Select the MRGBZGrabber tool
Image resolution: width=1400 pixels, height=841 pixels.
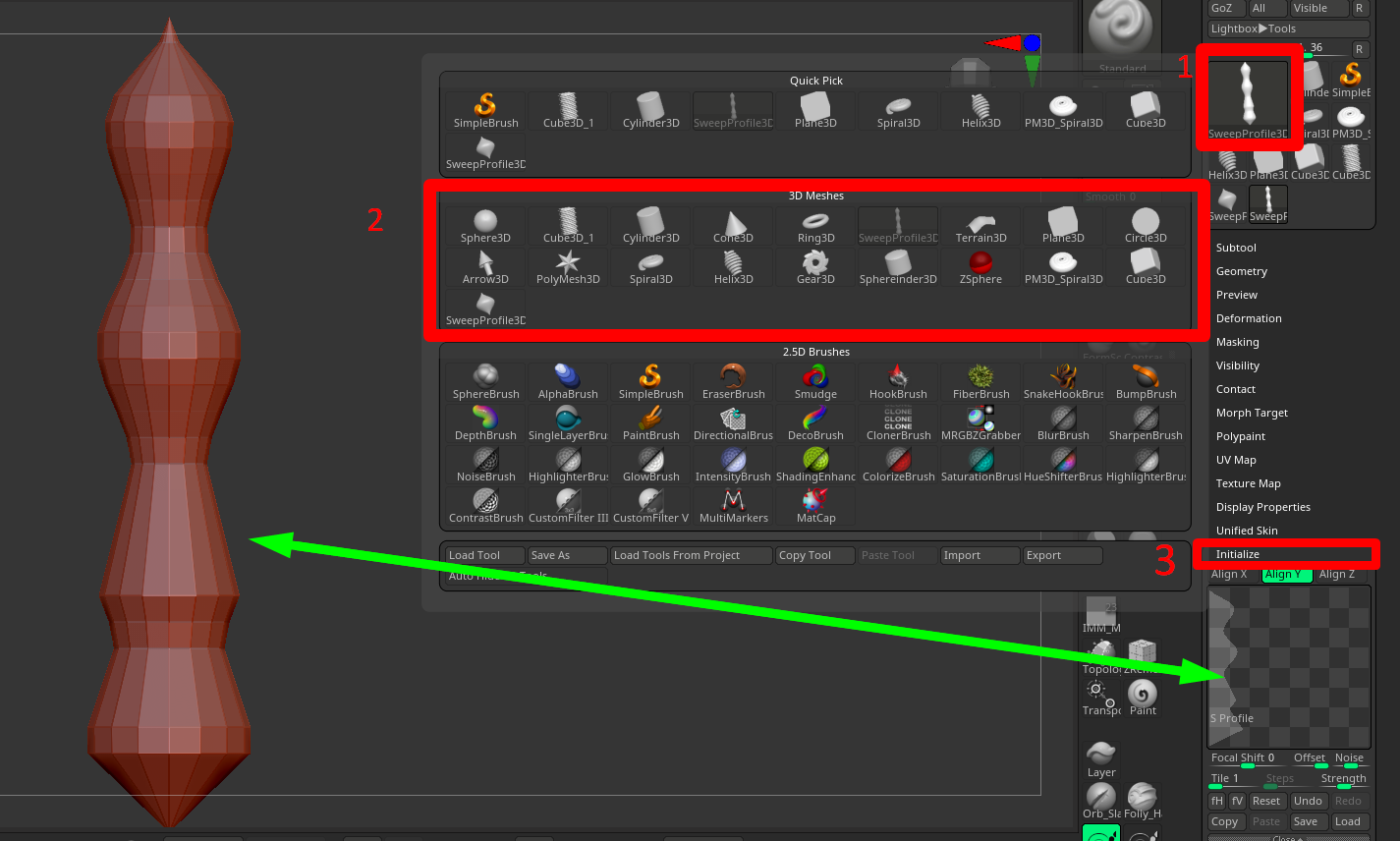click(980, 423)
